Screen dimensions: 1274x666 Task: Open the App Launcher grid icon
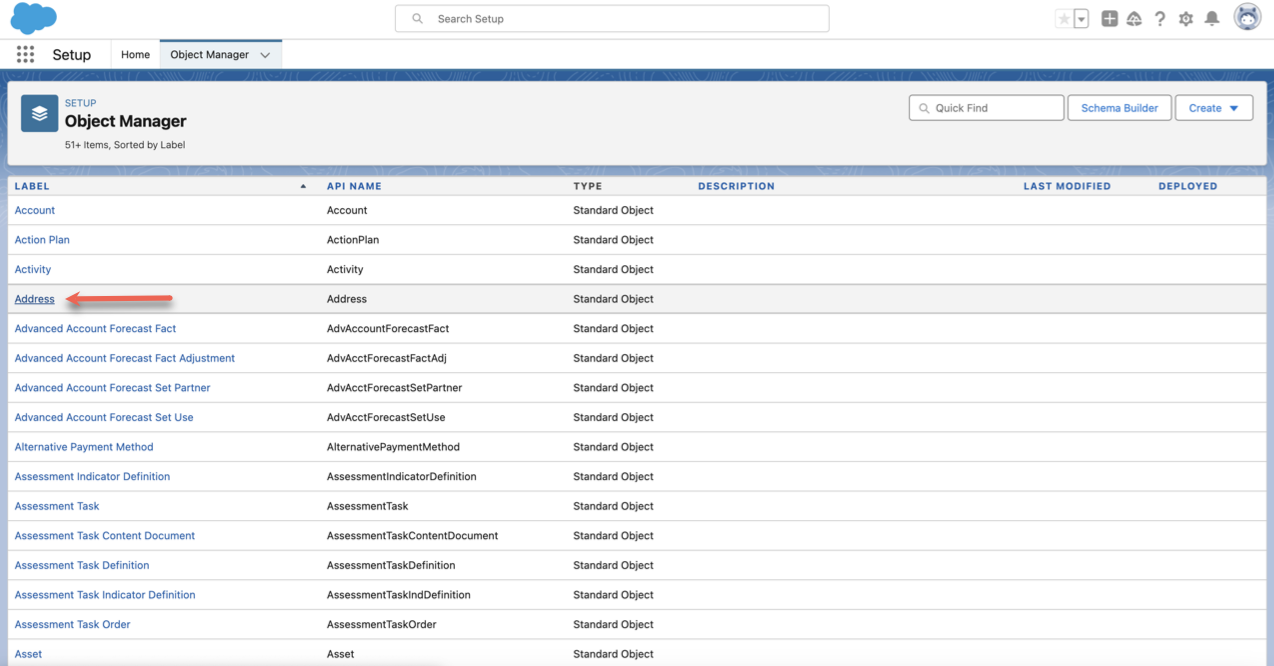25,55
